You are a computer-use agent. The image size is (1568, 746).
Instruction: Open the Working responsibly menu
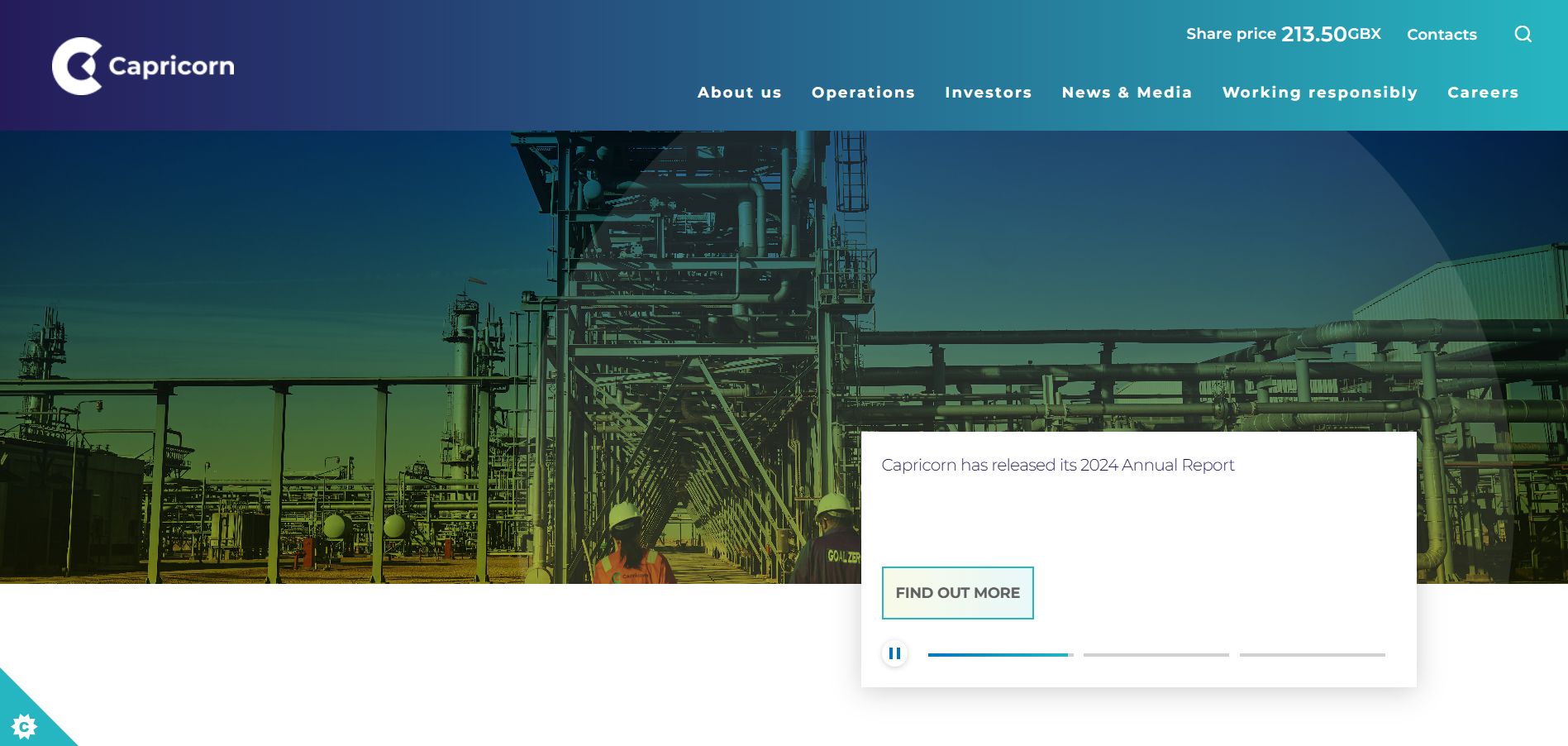1319,93
